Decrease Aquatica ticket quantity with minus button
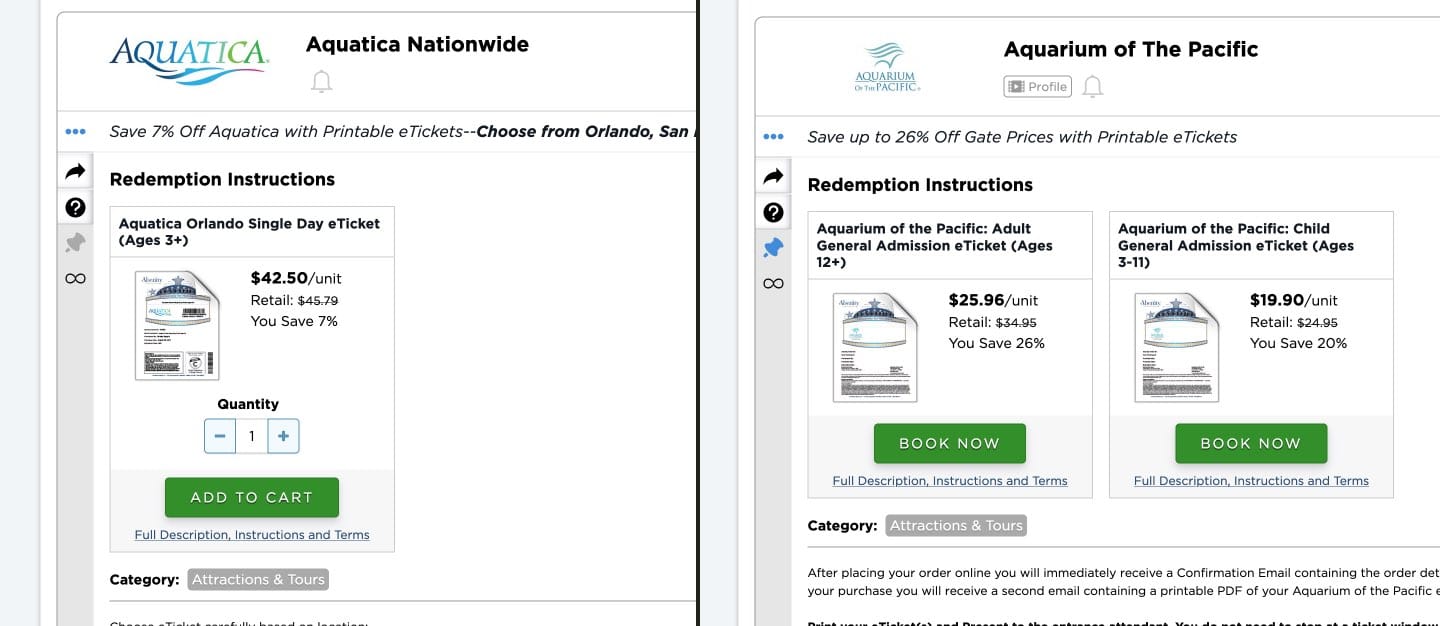Viewport: 1440px width, 626px height. [x=220, y=436]
